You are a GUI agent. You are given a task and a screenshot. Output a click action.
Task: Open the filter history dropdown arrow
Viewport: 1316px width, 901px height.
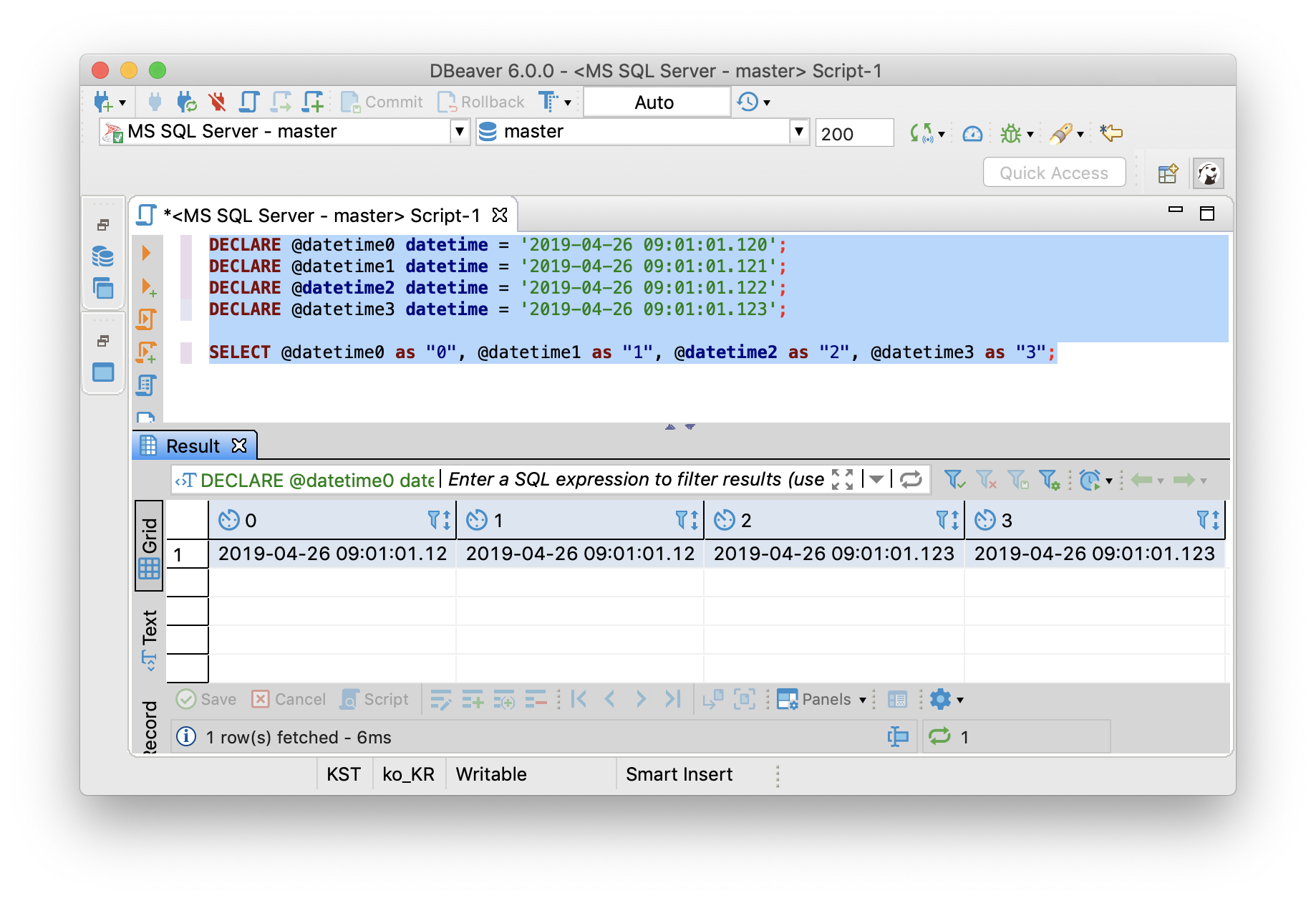(x=876, y=479)
